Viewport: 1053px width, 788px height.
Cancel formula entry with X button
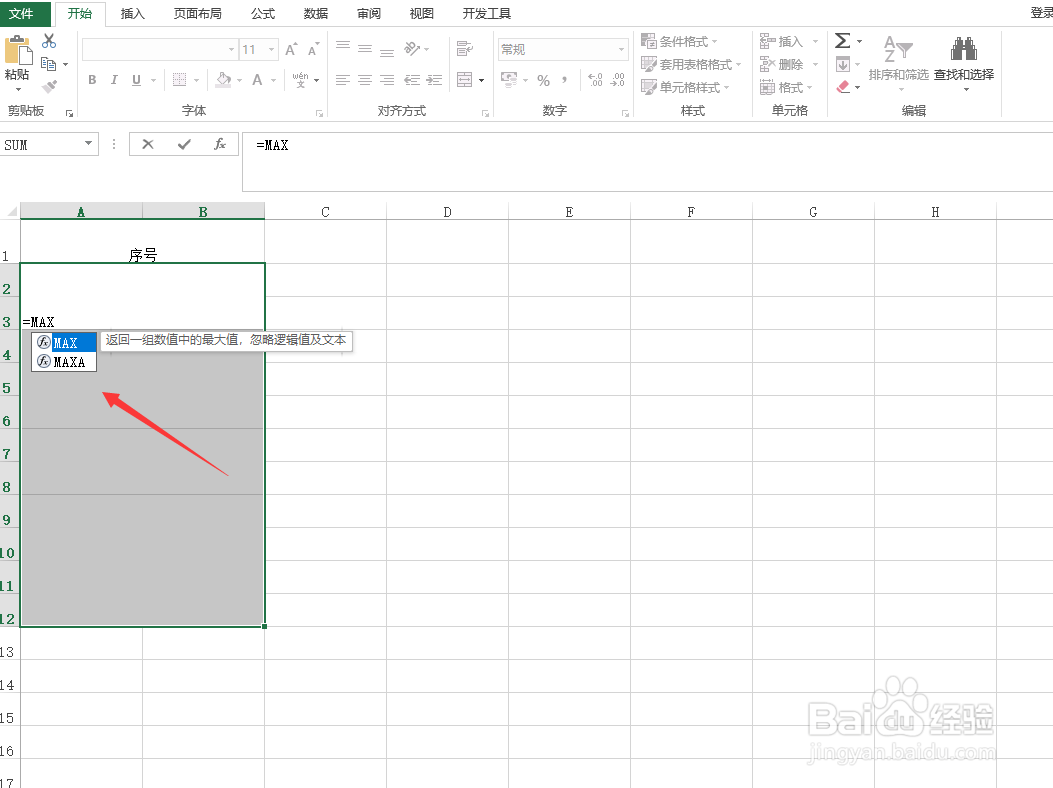click(148, 144)
